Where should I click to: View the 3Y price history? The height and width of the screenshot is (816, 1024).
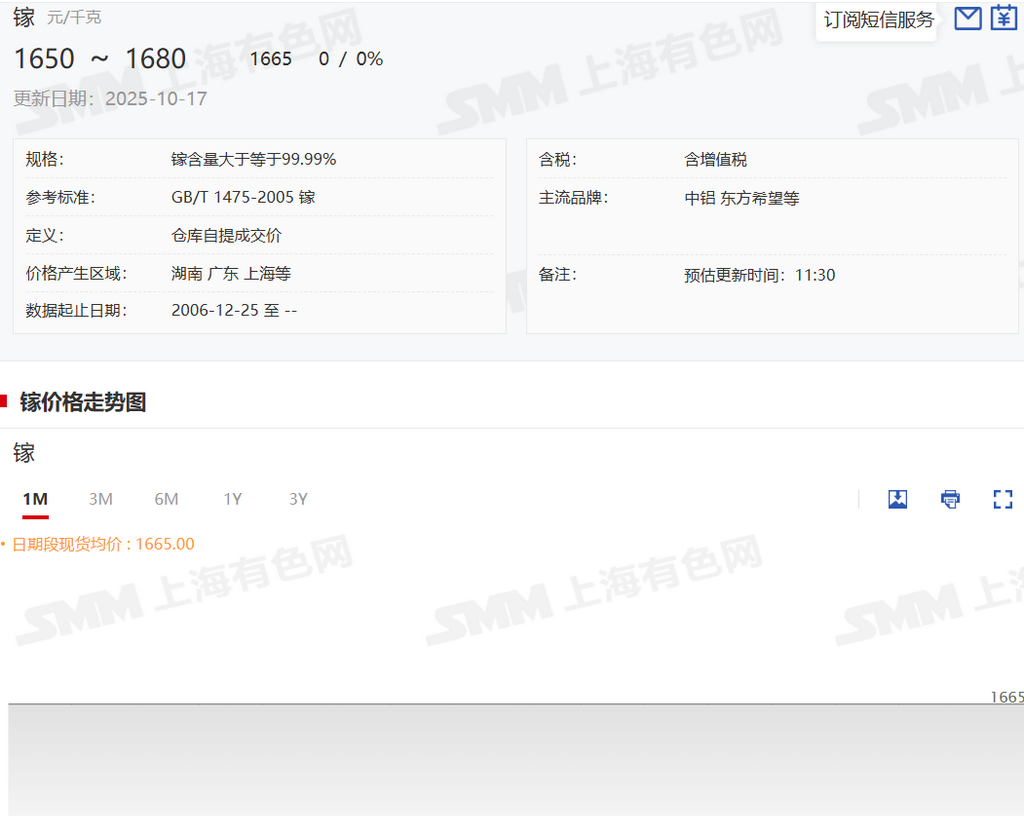click(x=298, y=499)
